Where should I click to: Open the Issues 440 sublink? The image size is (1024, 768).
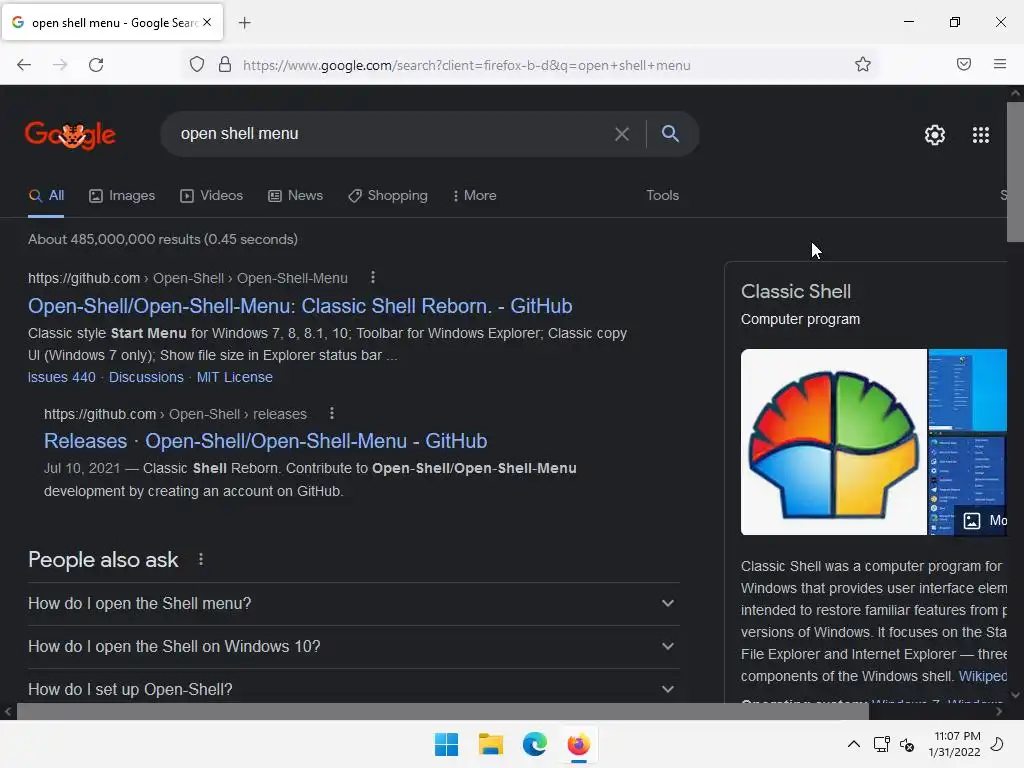point(61,377)
